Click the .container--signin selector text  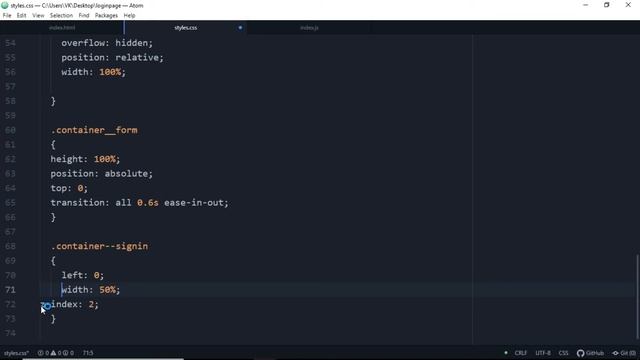click(x=100, y=246)
